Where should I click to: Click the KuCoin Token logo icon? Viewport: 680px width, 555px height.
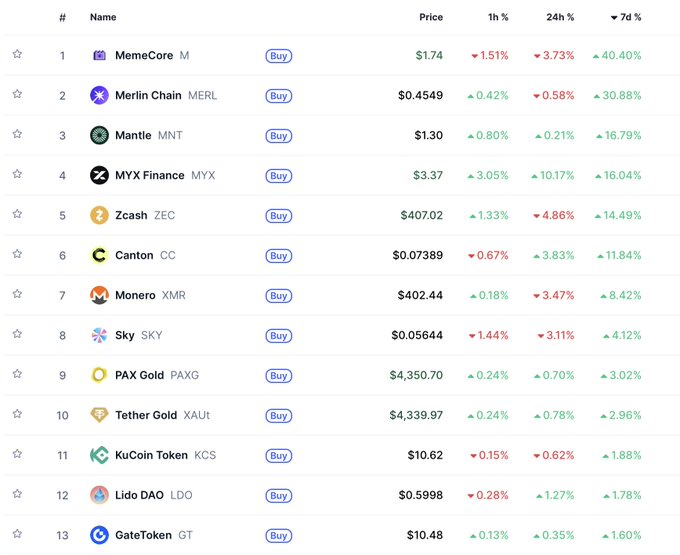(99, 455)
